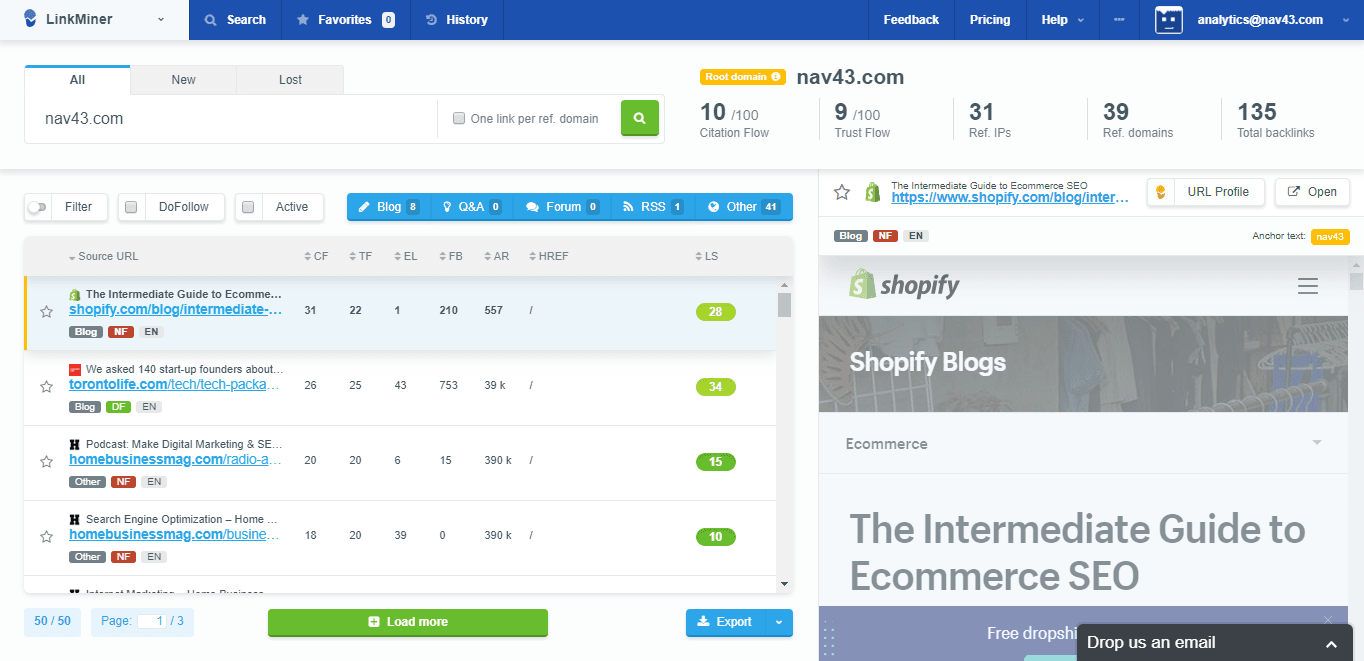
Task: Sort backlinks by CF column
Action: click(x=316, y=257)
